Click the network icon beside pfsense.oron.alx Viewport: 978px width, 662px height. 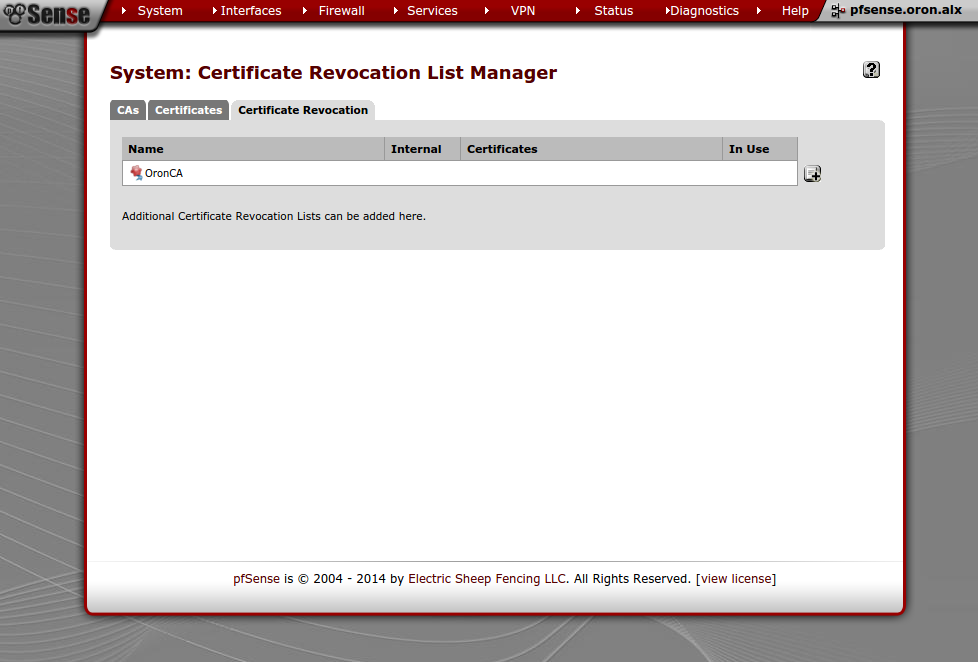(838, 11)
